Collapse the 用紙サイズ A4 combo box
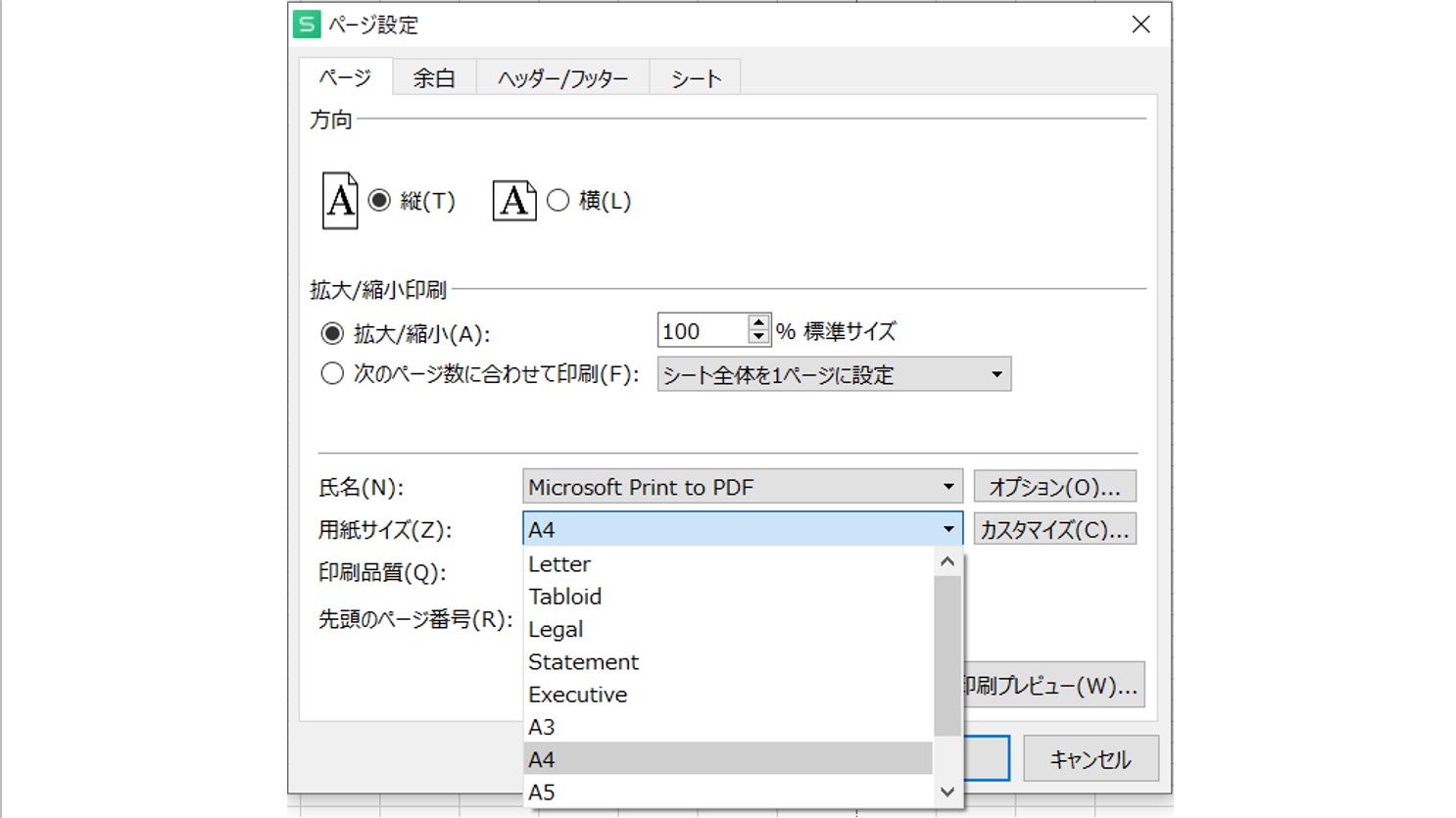1456x818 pixels. coord(743,529)
